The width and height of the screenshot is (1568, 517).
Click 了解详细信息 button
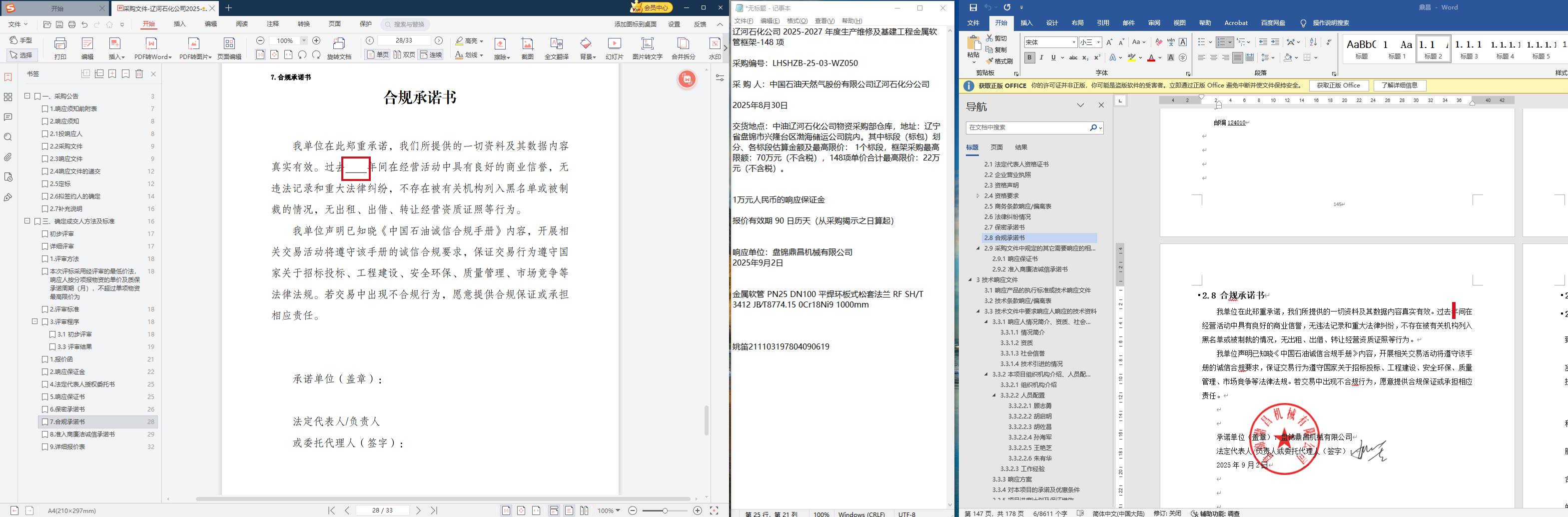pos(1399,86)
